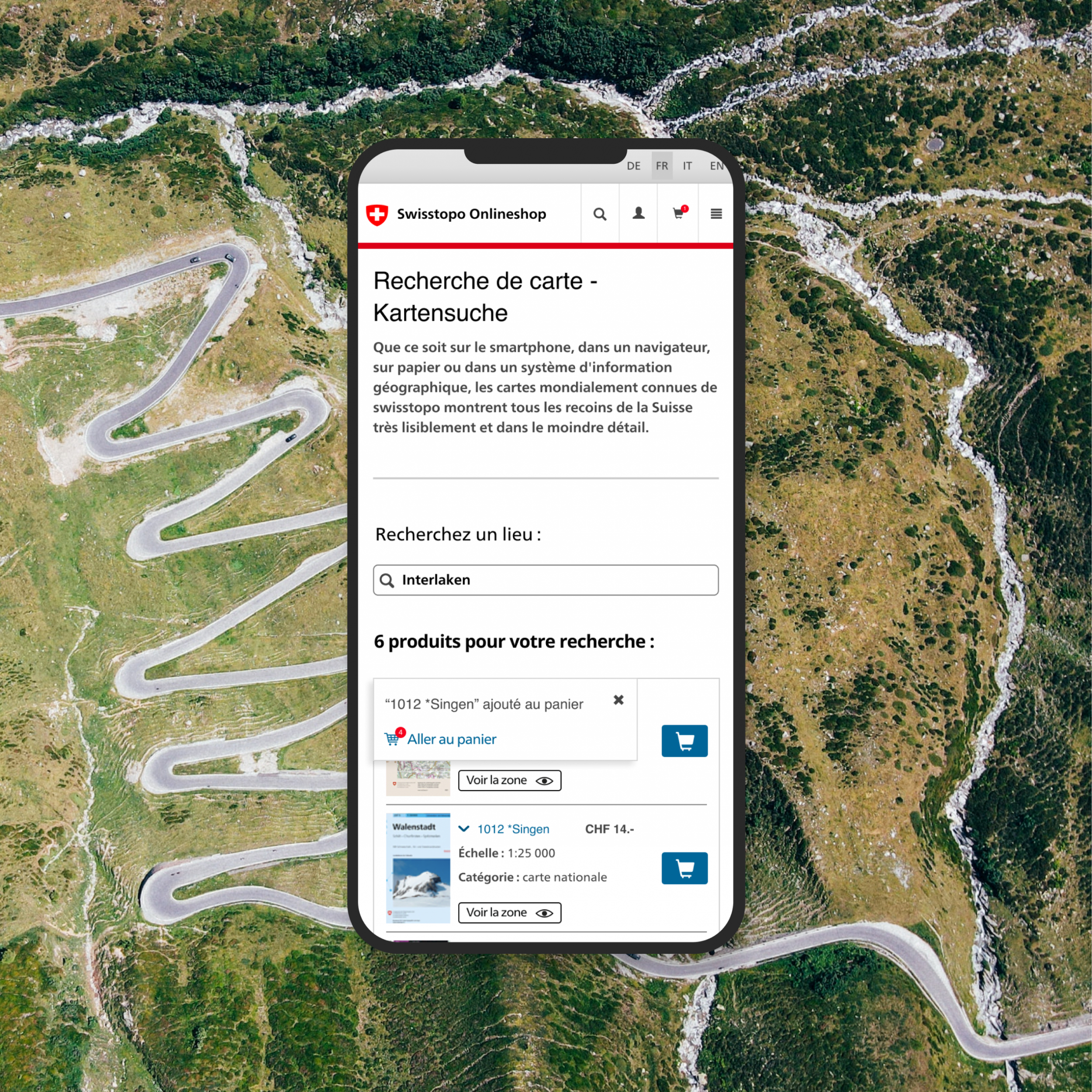Add 1012 Singen map to cart

[684, 868]
